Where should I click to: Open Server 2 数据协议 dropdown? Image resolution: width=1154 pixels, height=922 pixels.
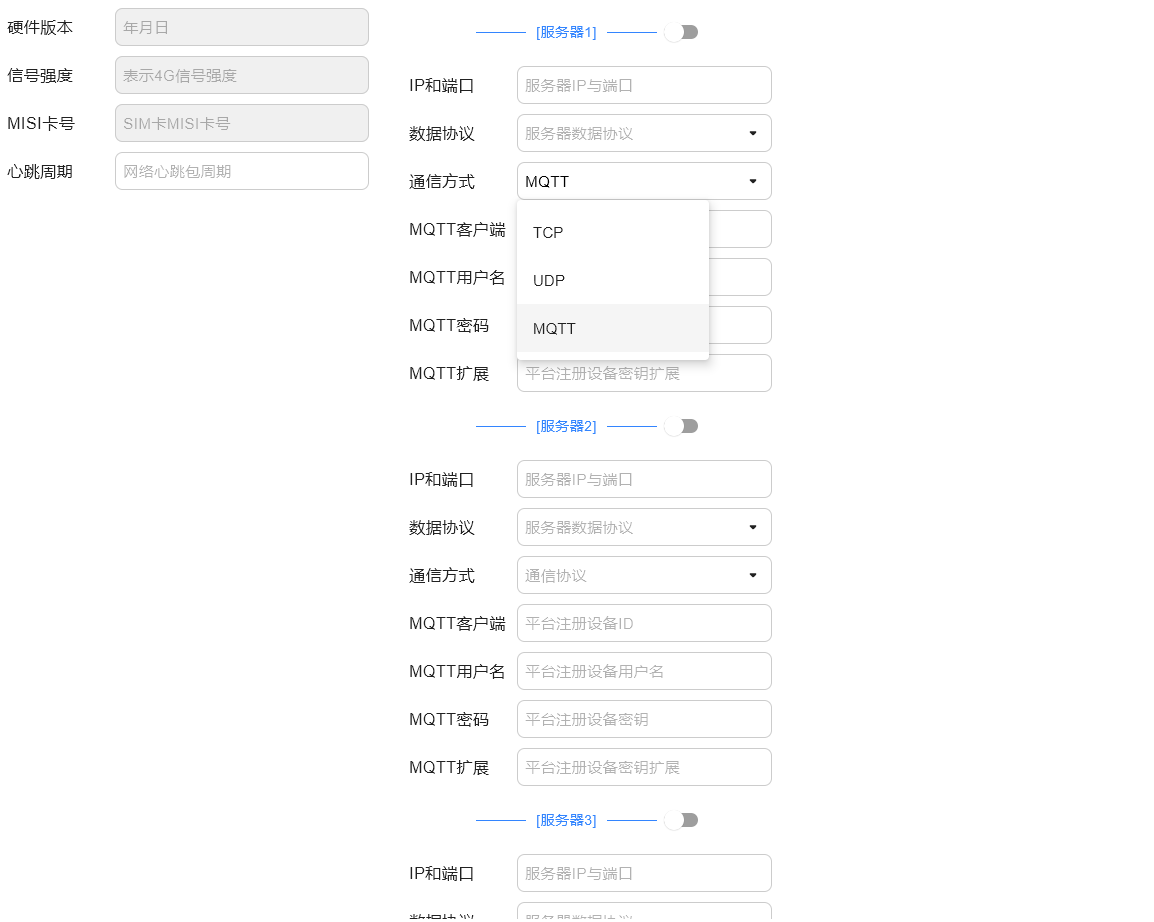pyautogui.click(x=644, y=527)
